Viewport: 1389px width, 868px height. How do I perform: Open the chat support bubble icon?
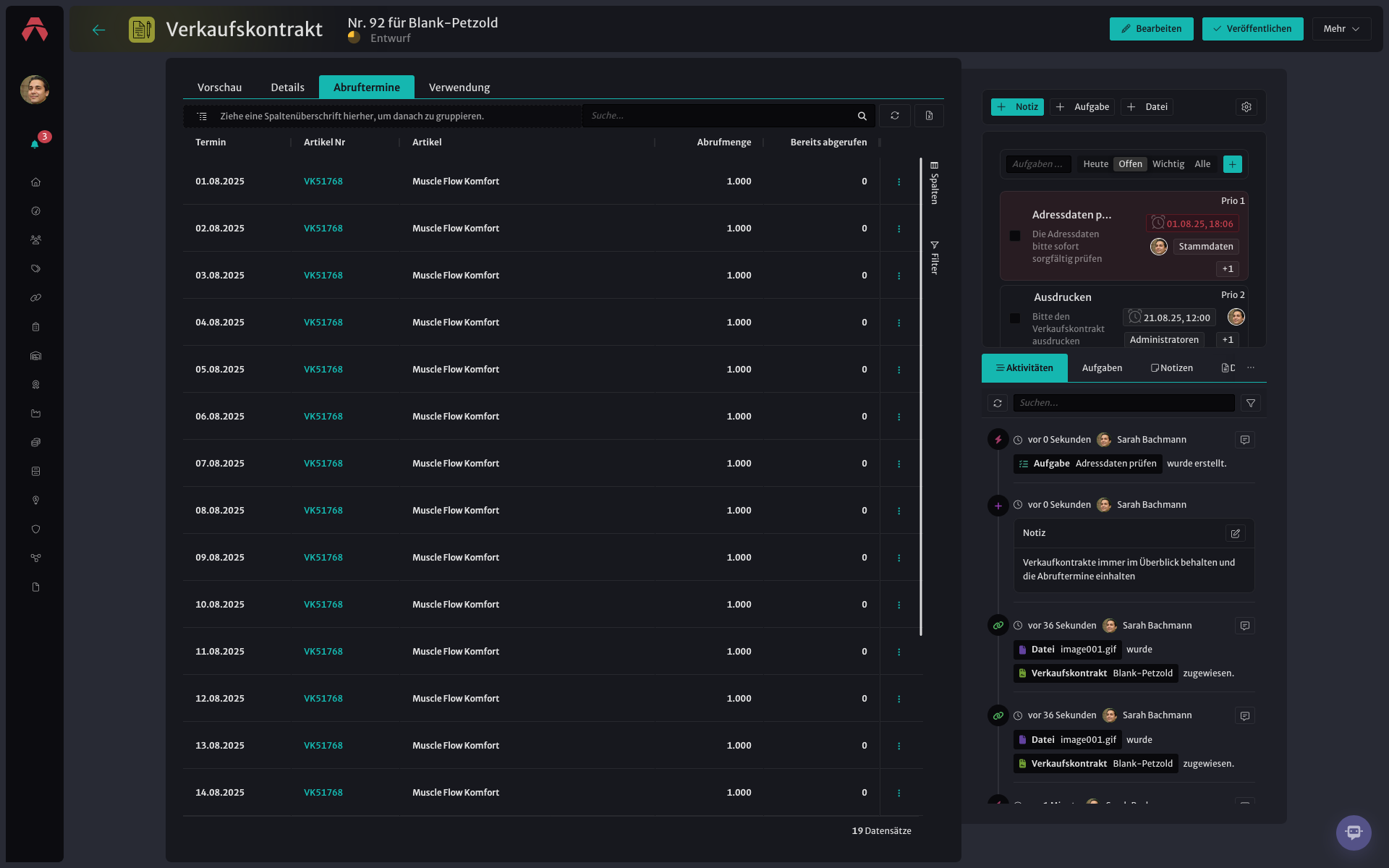(x=1354, y=833)
